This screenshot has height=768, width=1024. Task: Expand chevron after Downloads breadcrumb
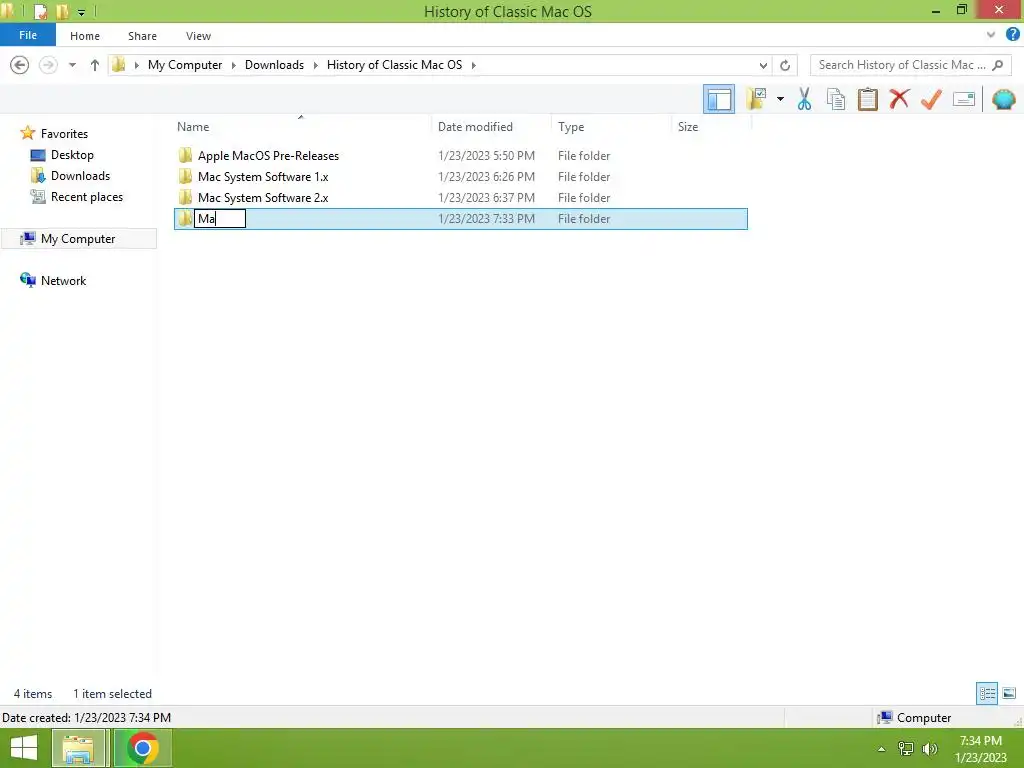pyautogui.click(x=315, y=65)
